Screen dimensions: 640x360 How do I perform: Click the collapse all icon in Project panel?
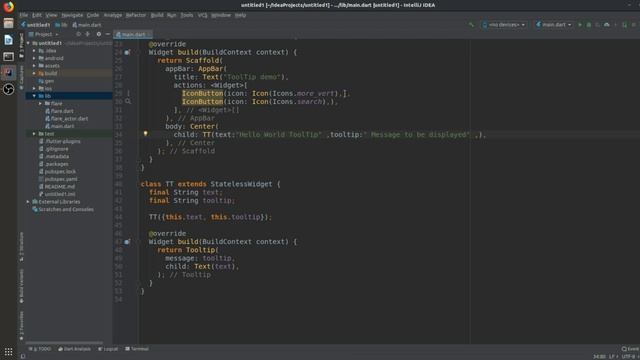pos(88,34)
